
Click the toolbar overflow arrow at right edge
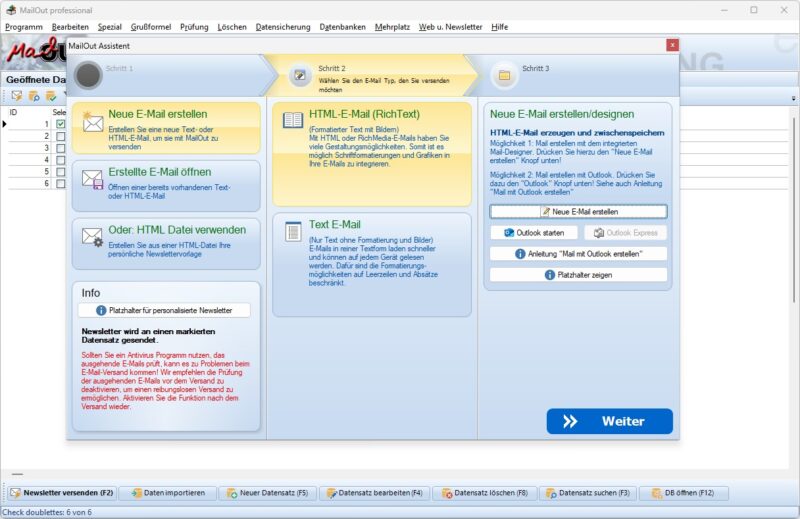click(x=793, y=98)
